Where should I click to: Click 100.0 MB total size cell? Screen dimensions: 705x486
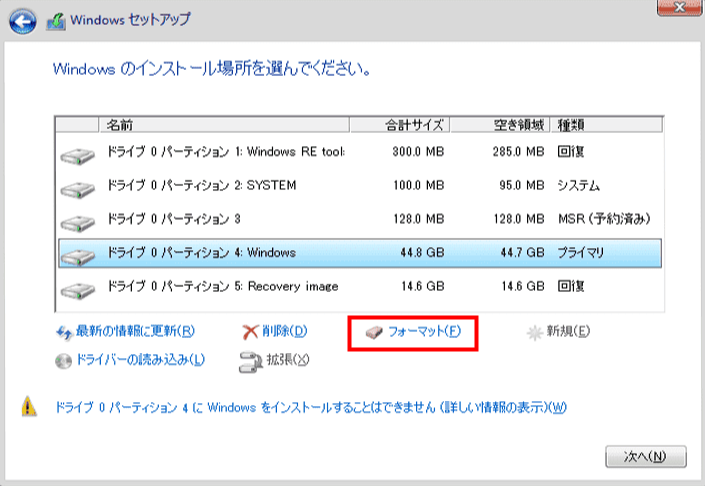pyautogui.click(x=419, y=186)
